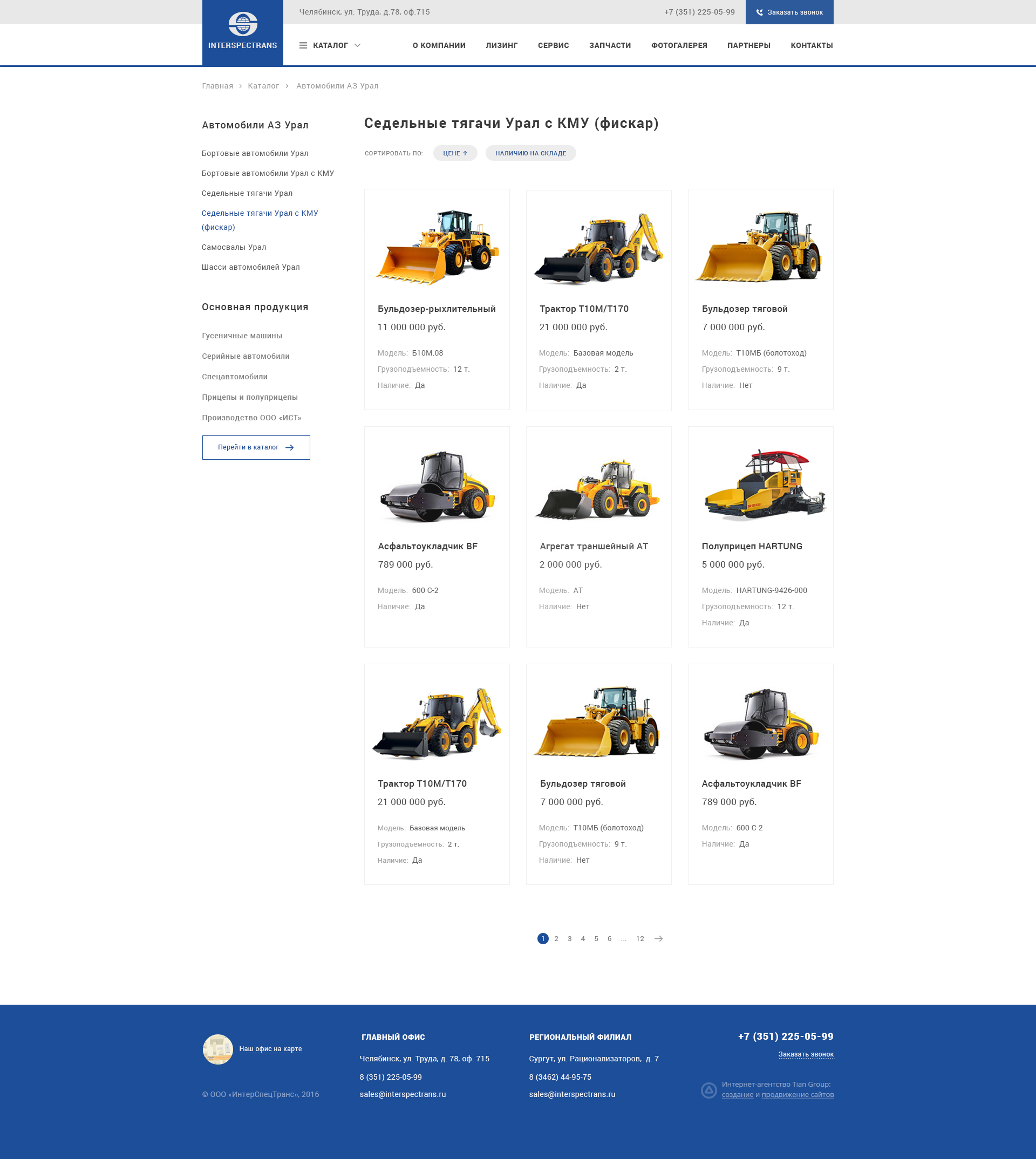This screenshot has height=1159, width=1036.
Task: Click next page arrow in pagination
Action: click(659, 939)
